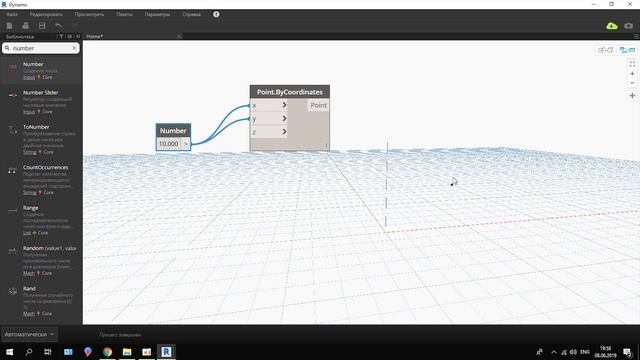This screenshot has width=640, height=360.
Task: Zoom in on the workspace
Action: point(632,74)
